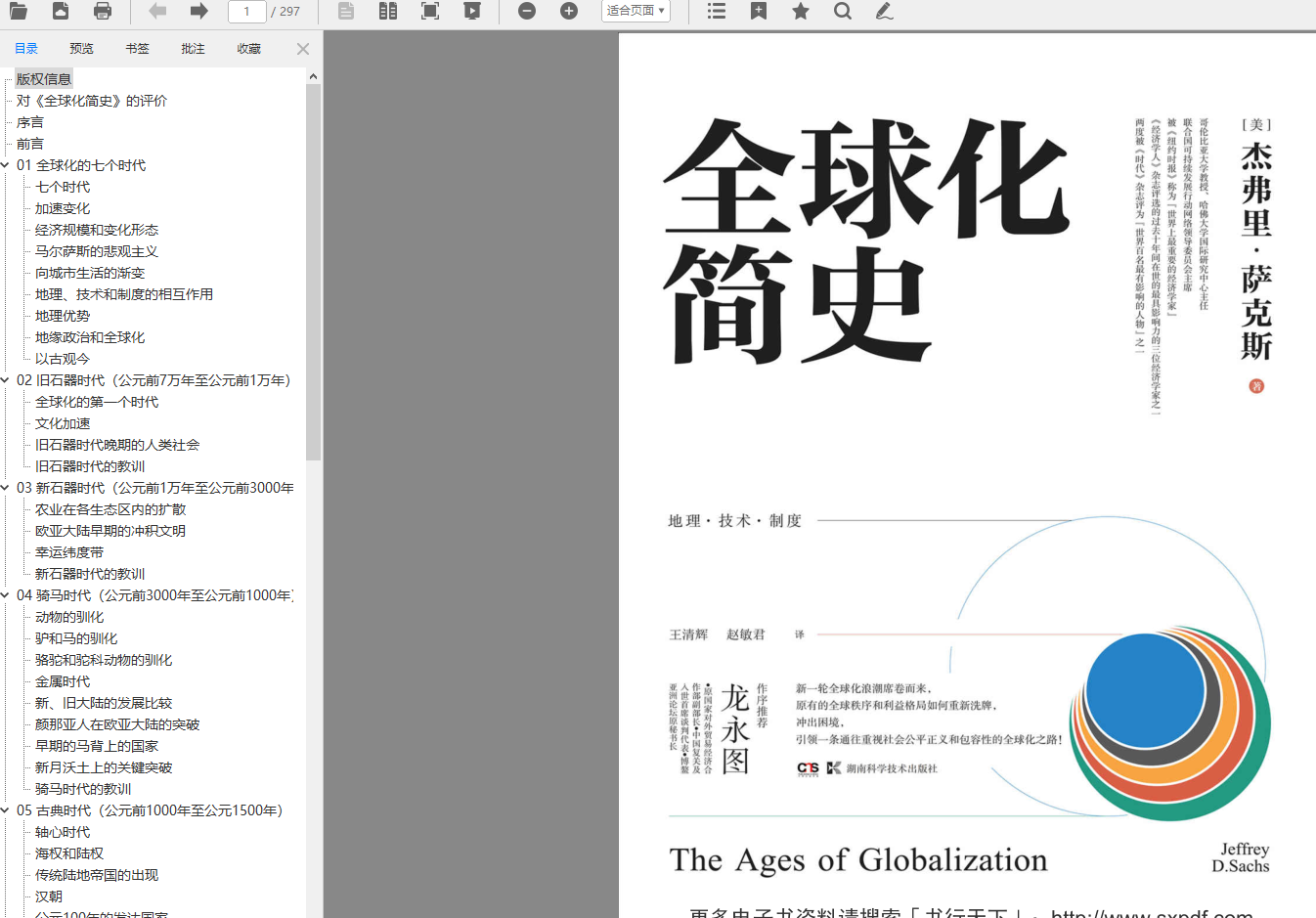Jump to 动物的驯化 section

coord(69,617)
